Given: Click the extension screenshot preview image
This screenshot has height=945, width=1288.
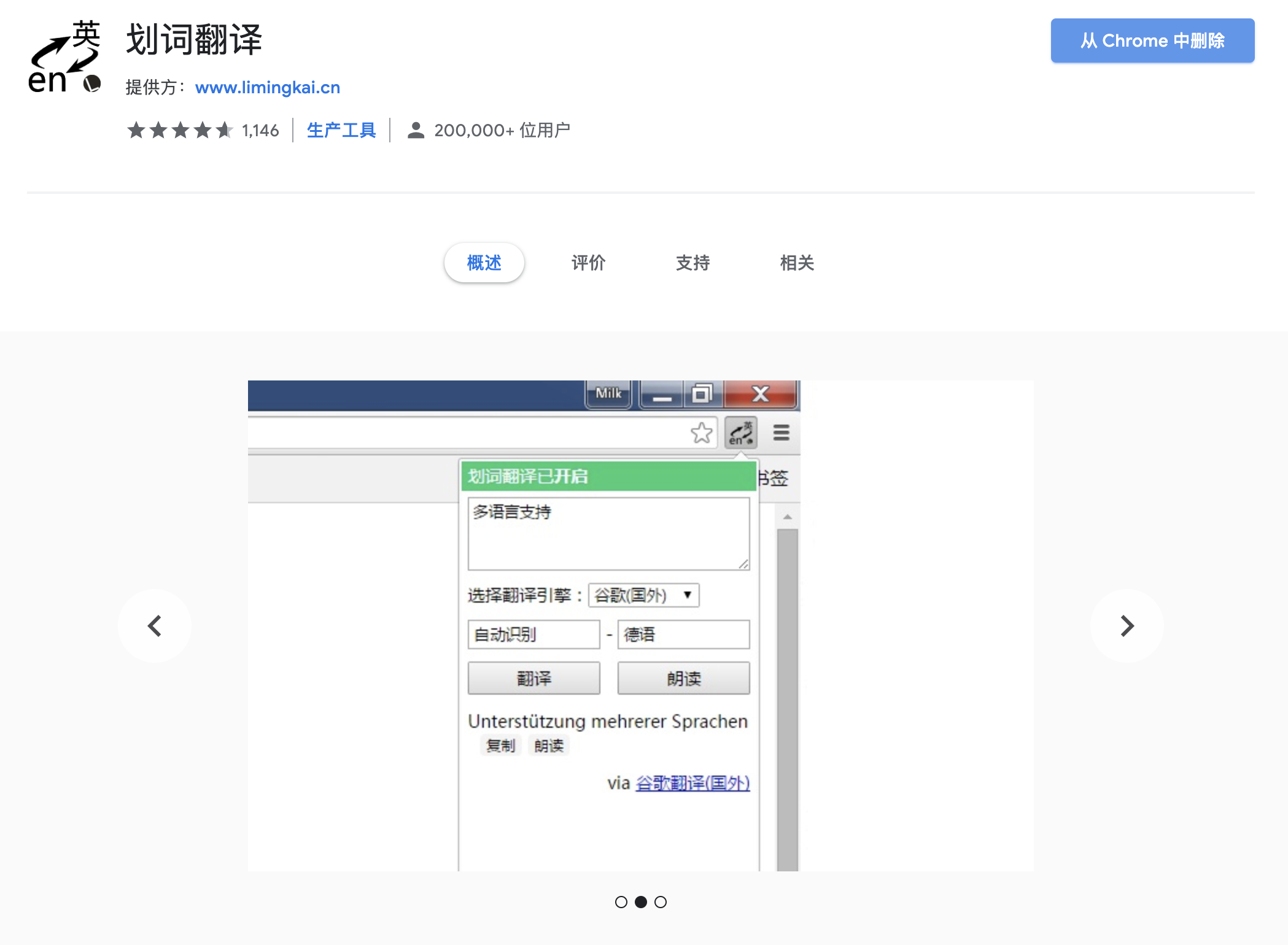Looking at the screenshot, I should (641, 626).
